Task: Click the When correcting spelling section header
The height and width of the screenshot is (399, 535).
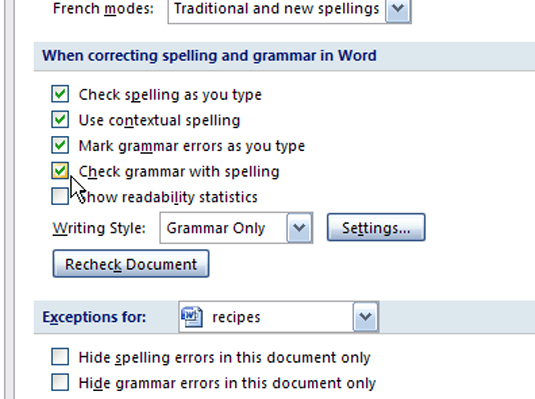Action: [209, 55]
